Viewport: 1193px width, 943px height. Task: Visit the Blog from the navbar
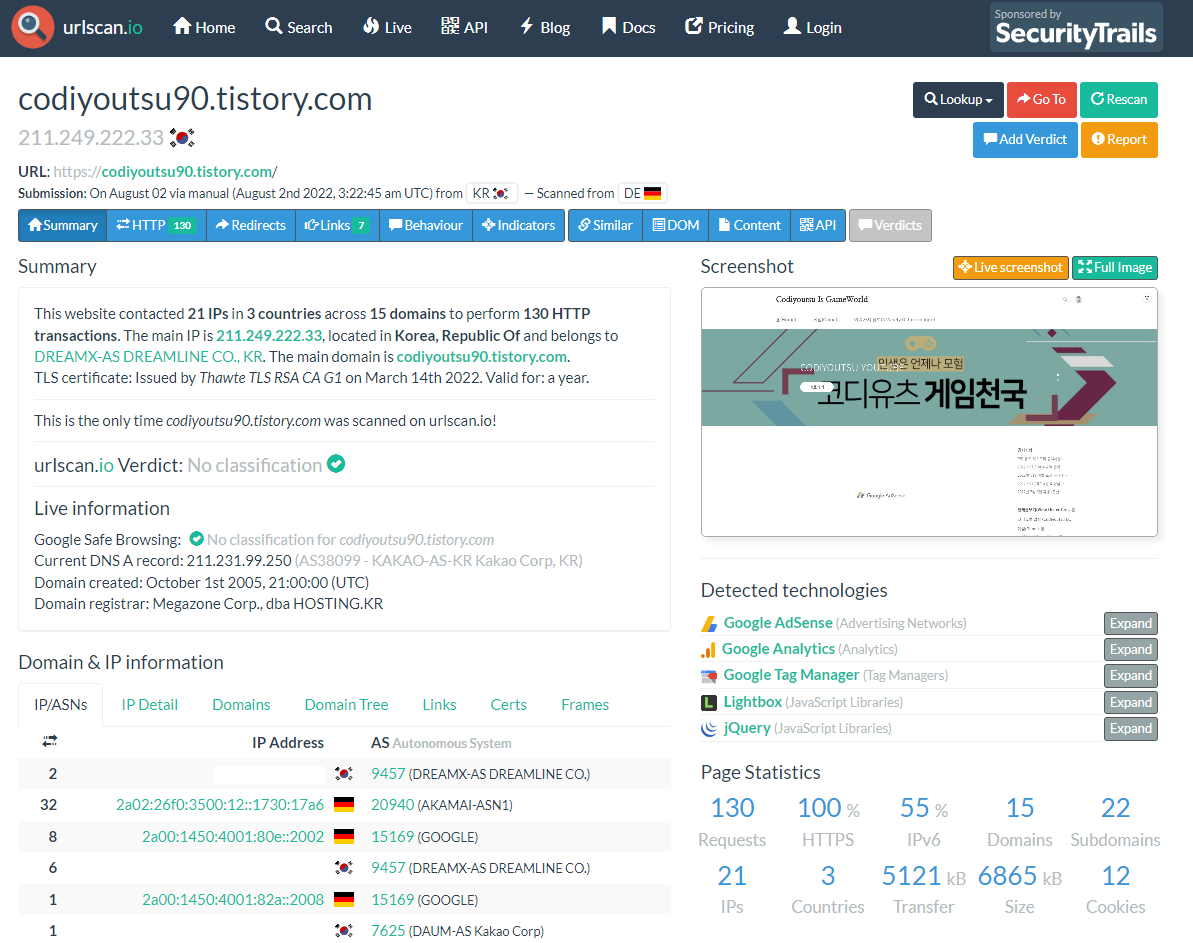(x=545, y=27)
